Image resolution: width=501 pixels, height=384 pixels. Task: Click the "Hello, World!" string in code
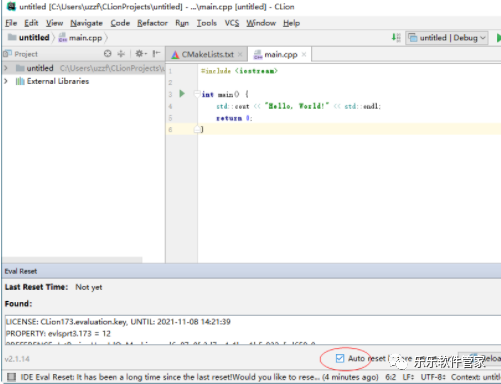pyautogui.click(x=297, y=106)
